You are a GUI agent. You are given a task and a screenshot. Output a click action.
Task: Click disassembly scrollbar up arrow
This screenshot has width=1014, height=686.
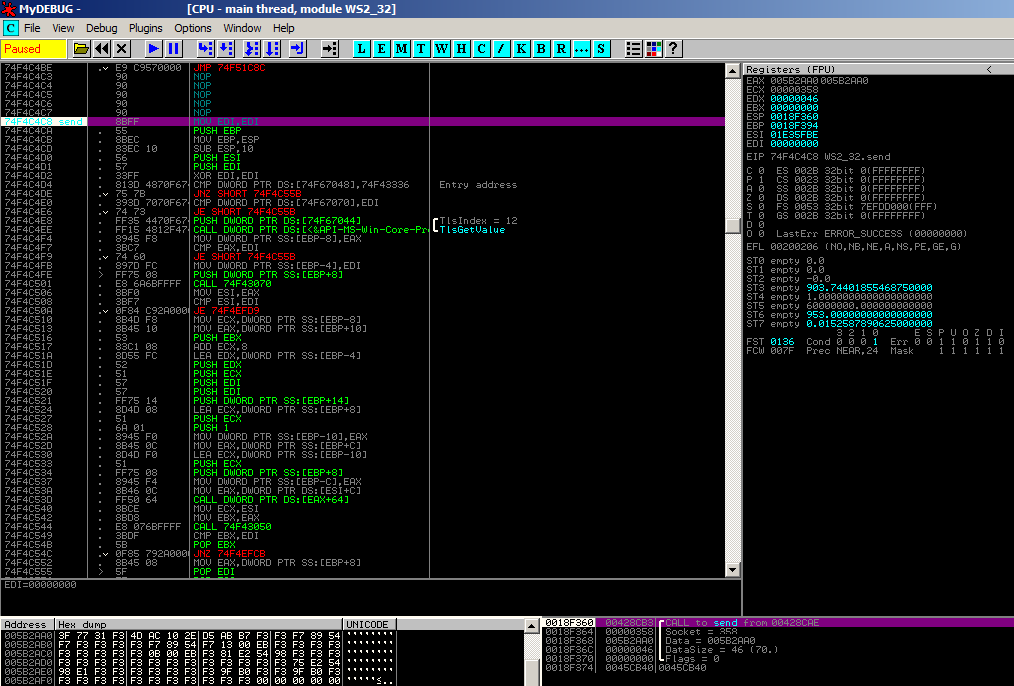coord(733,70)
